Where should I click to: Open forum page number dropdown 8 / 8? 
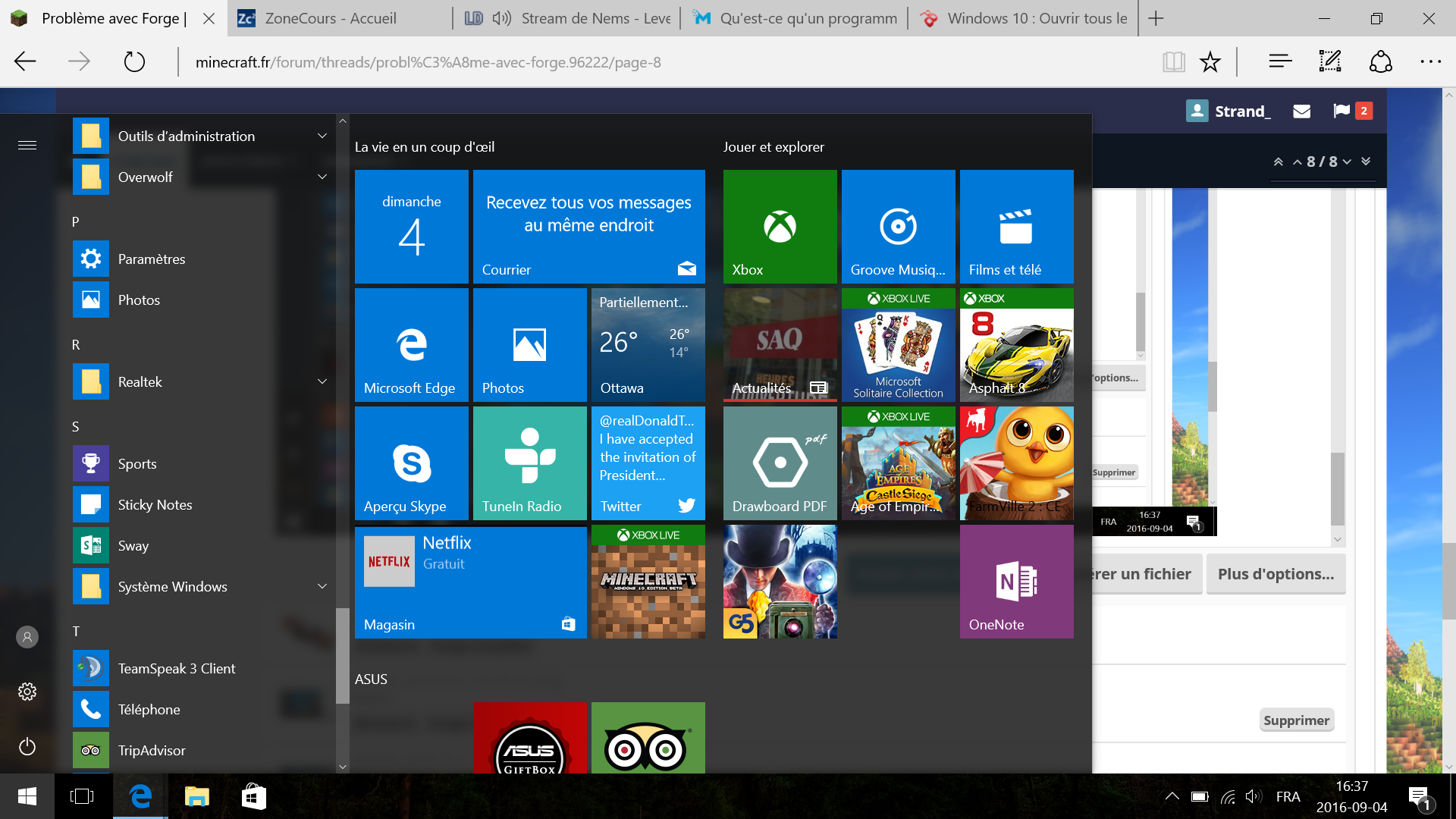point(1329,162)
